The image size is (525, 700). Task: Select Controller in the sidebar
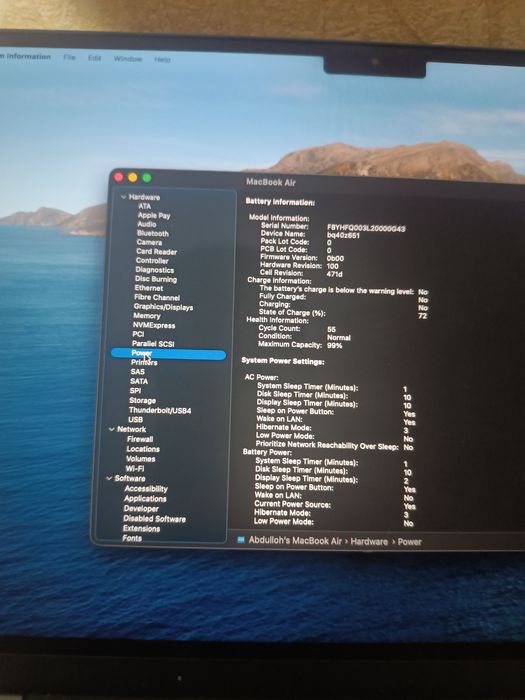pyautogui.click(x=152, y=261)
